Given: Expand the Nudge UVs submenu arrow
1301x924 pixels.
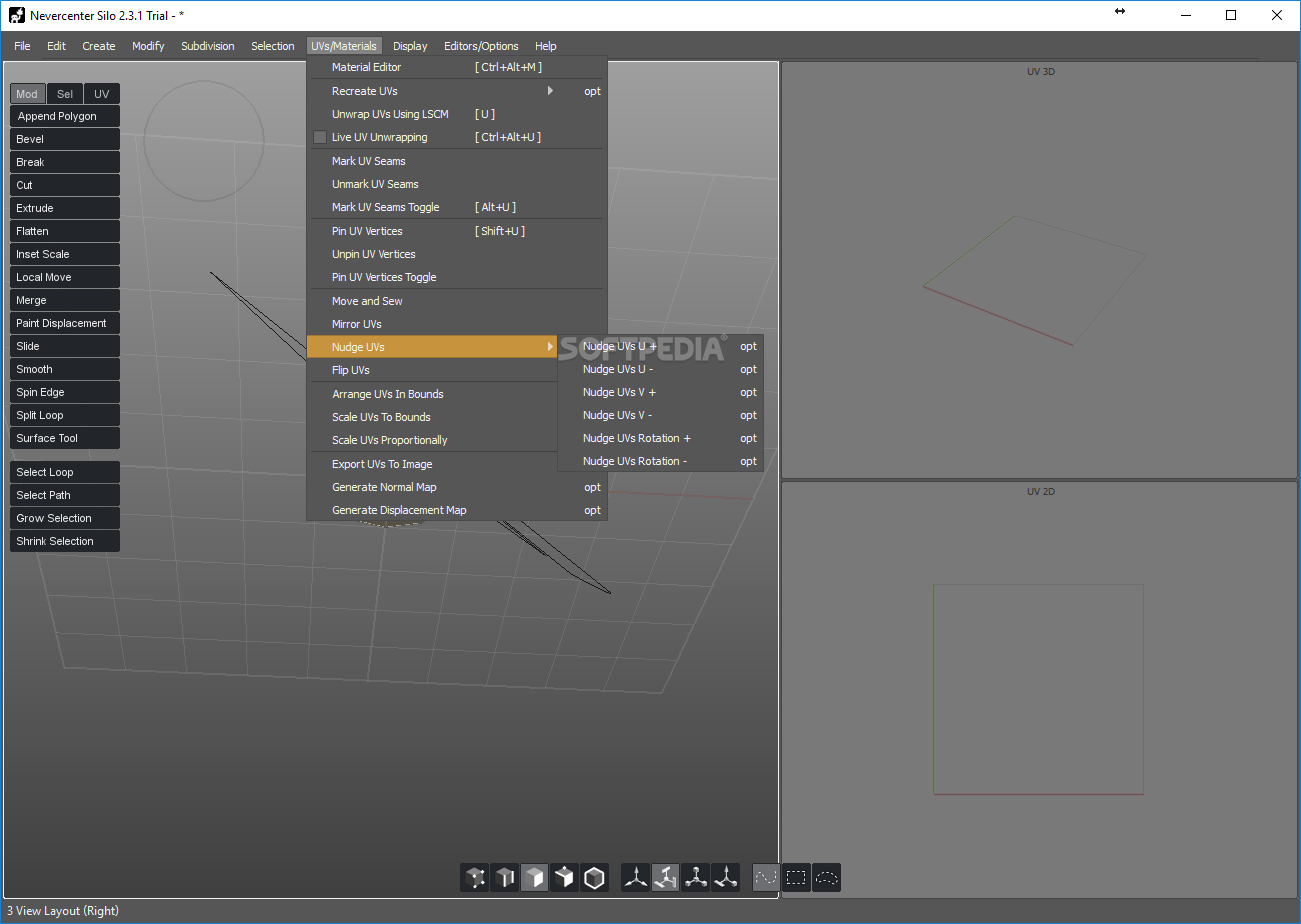Looking at the screenshot, I should (550, 347).
